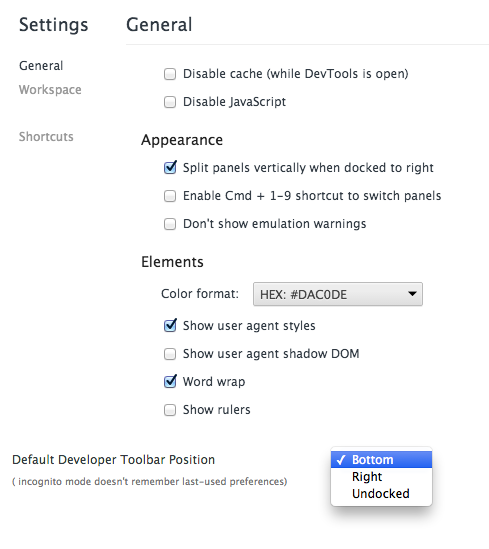Tick the Disable JavaScript checkbox
The height and width of the screenshot is (549, 489).
tap(170, 102)
